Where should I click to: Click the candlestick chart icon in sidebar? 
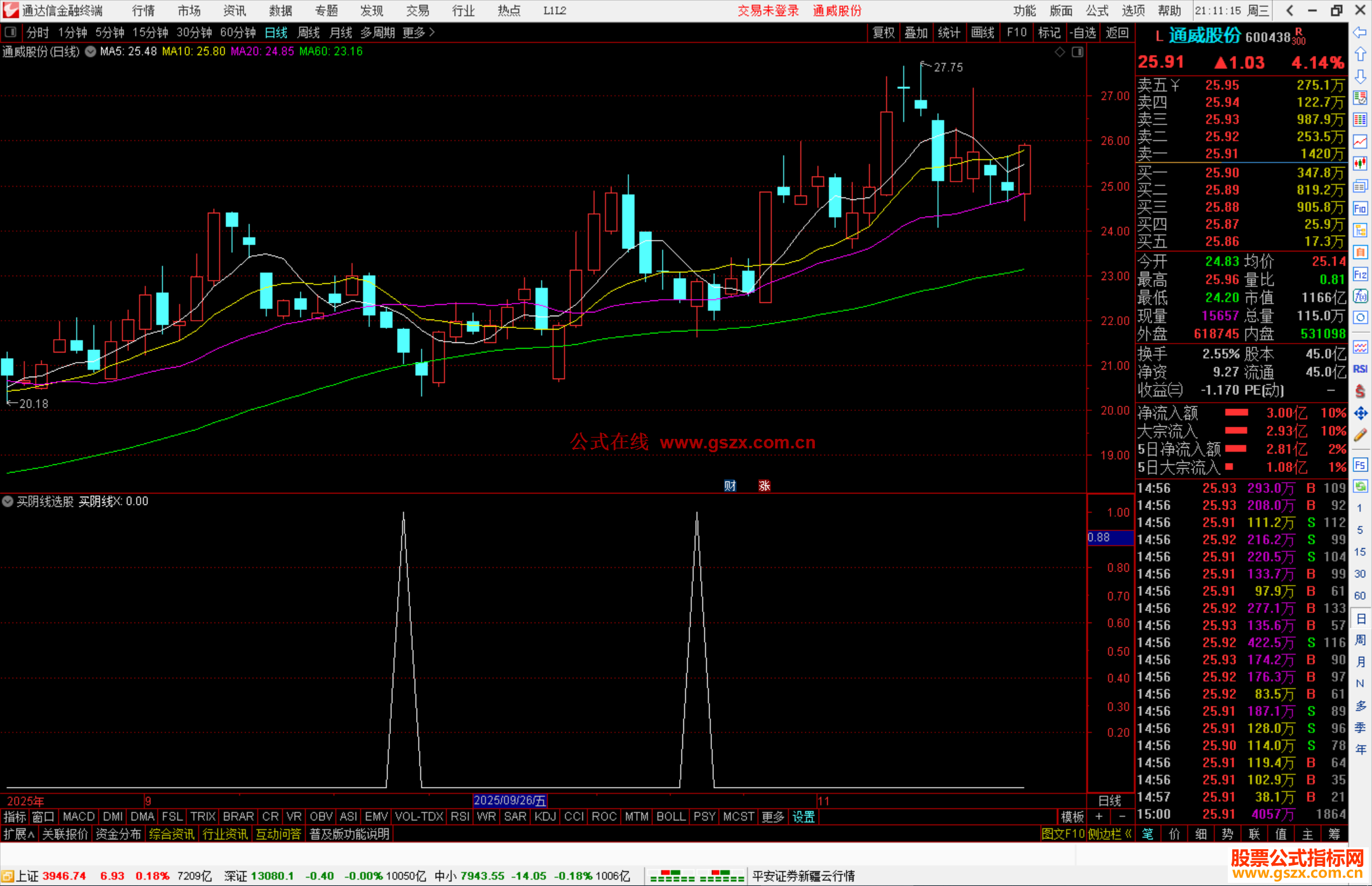point(1359,163)
